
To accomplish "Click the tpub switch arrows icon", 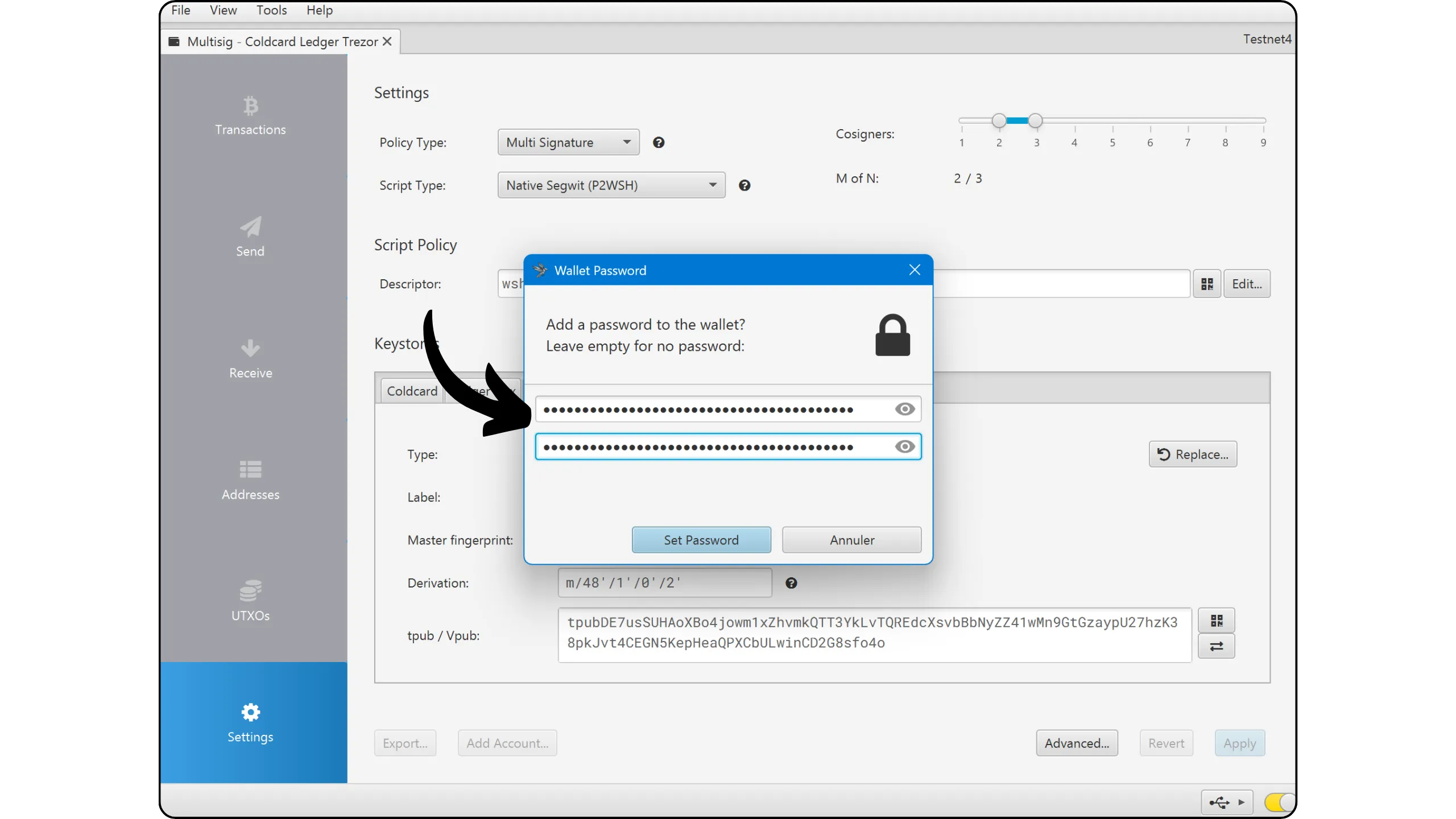I will [1216, 647].
